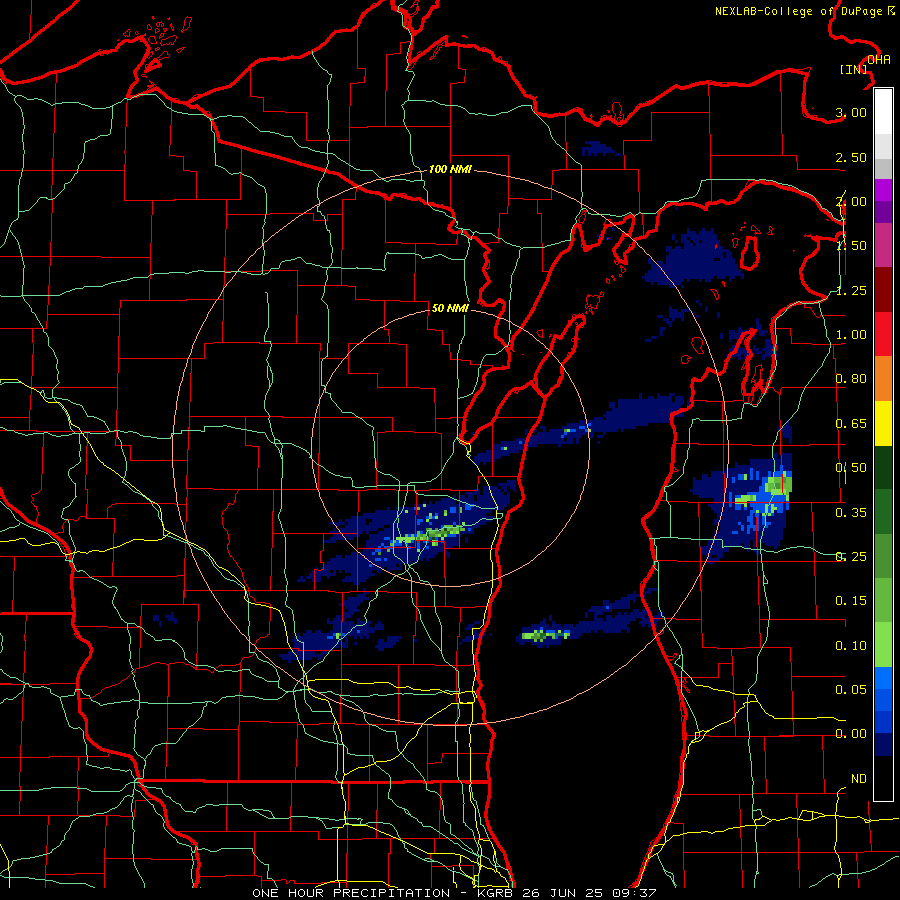Click the 100 NMI range ring label
The image size is (900, 900).
pos(450,169)
